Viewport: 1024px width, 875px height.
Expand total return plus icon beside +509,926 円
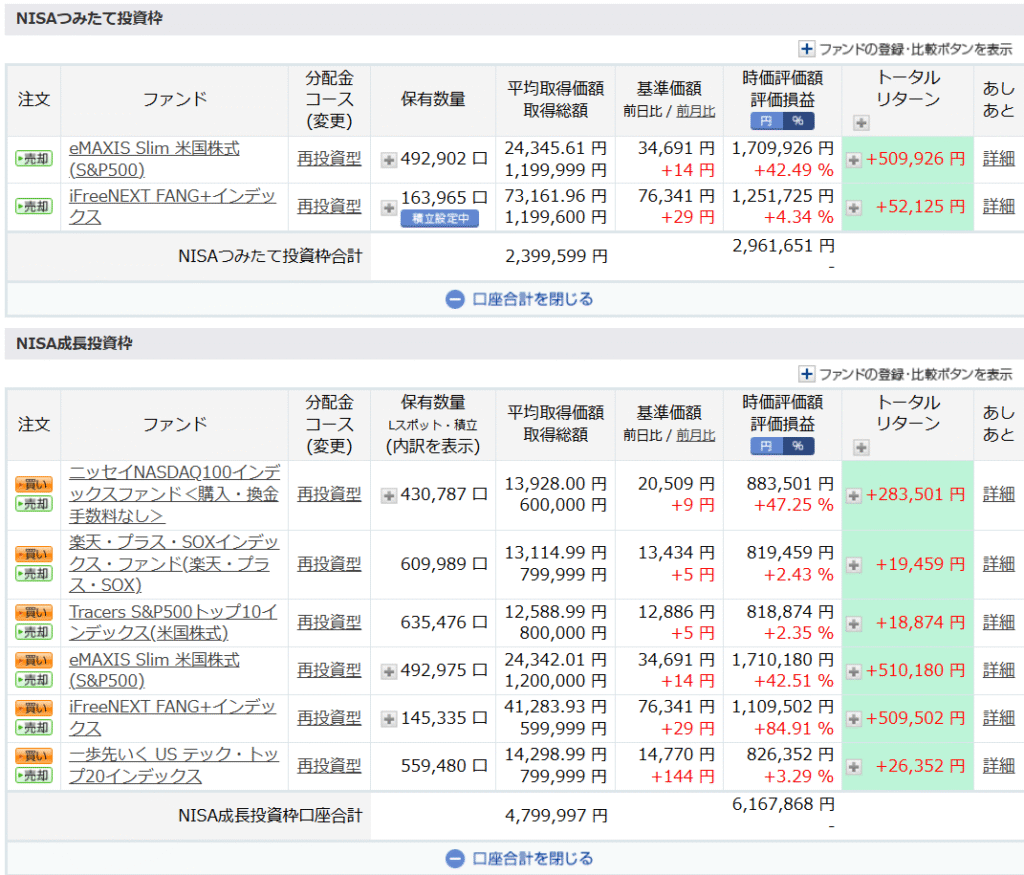pos(854,160)
